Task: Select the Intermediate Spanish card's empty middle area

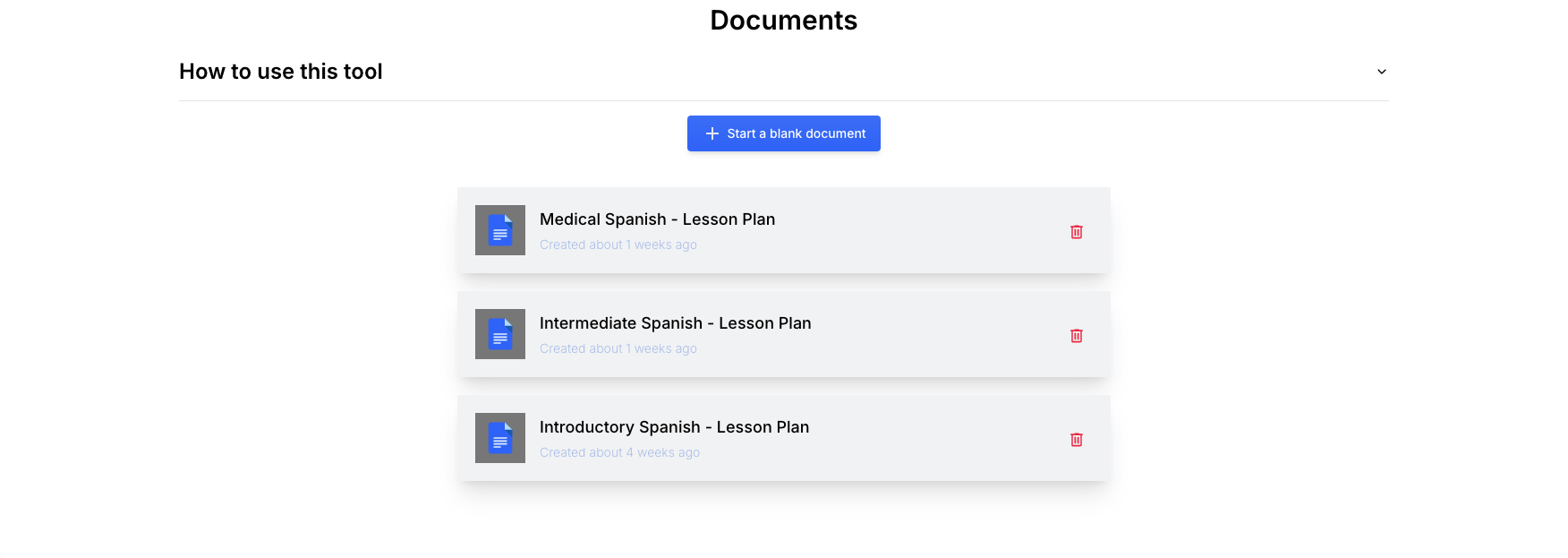Action: pos(940,334)
